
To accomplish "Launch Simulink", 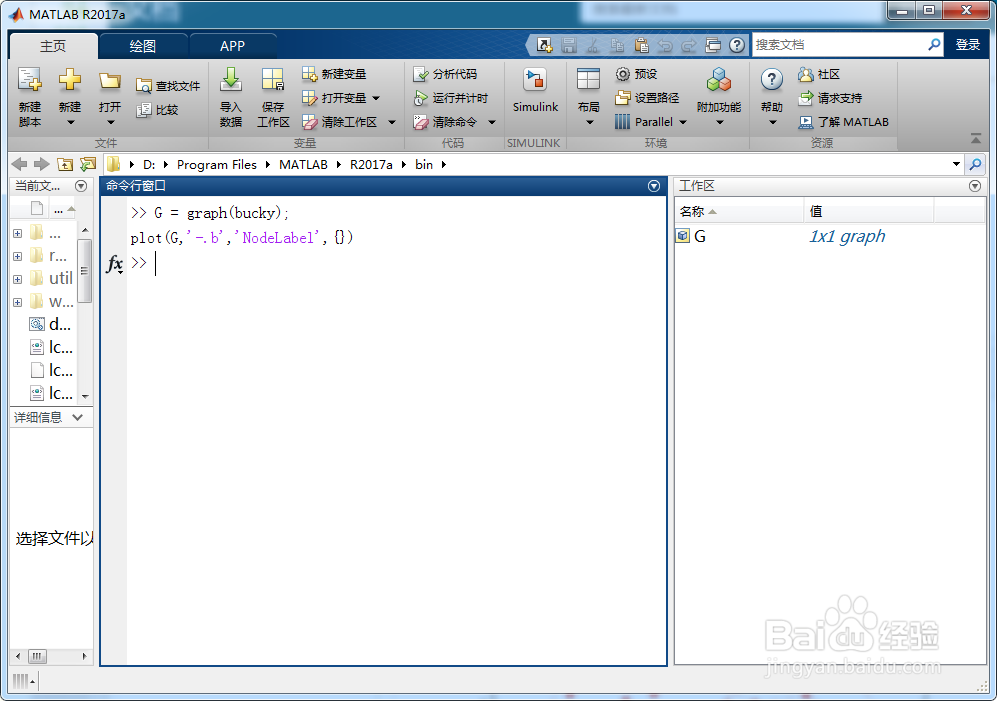I will pyautogui.click(x=535, y=90).
